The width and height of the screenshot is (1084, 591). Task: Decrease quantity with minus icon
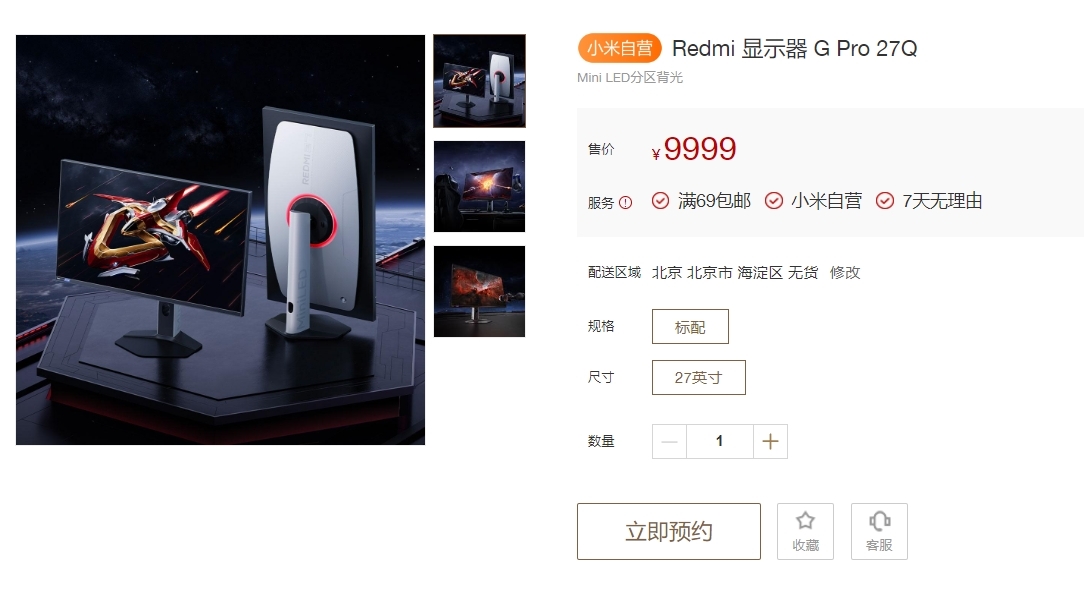coord(669,441)
